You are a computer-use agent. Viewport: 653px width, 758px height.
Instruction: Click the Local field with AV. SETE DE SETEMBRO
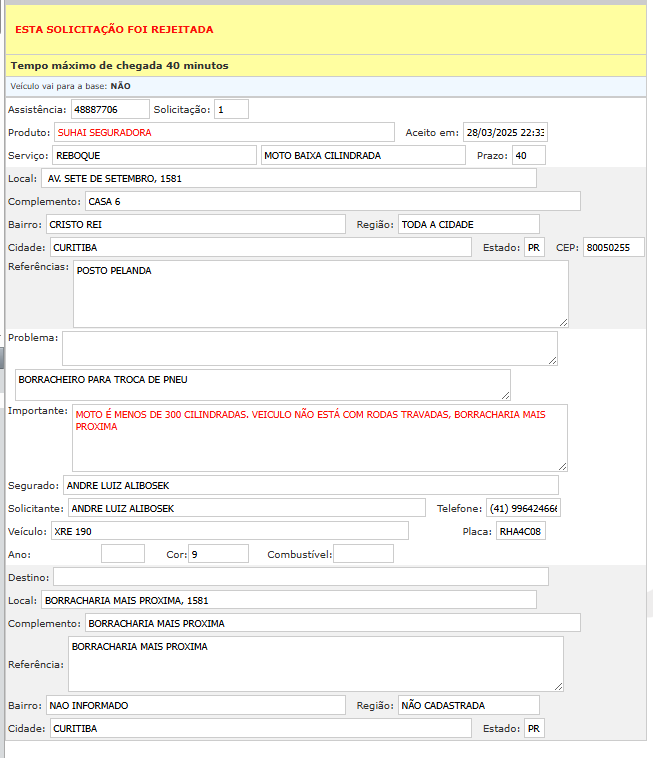[289, 178]
